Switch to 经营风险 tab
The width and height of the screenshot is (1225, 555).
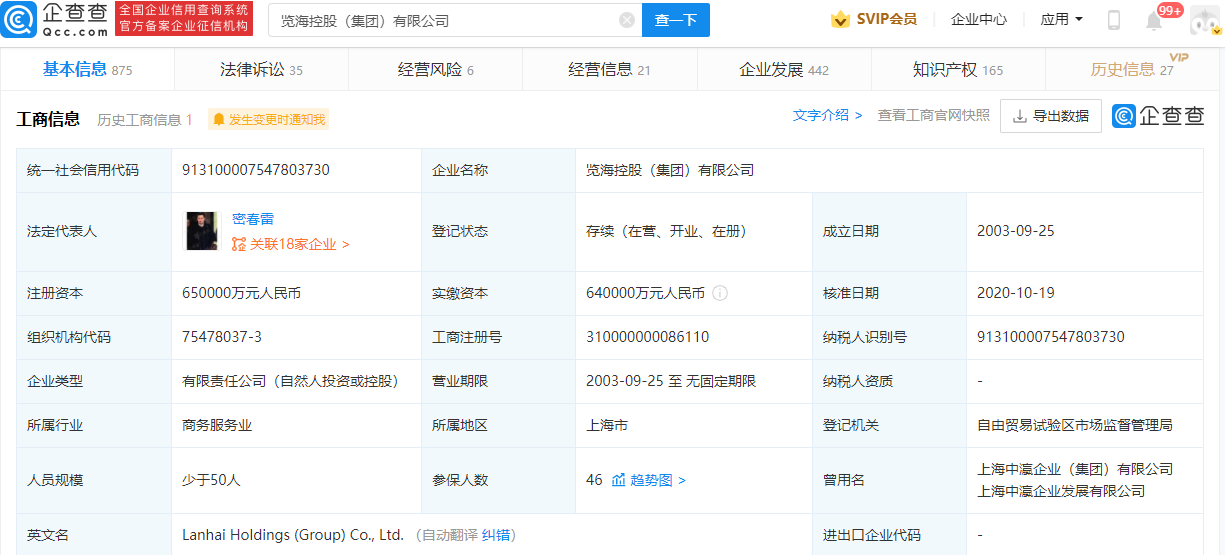435,69
